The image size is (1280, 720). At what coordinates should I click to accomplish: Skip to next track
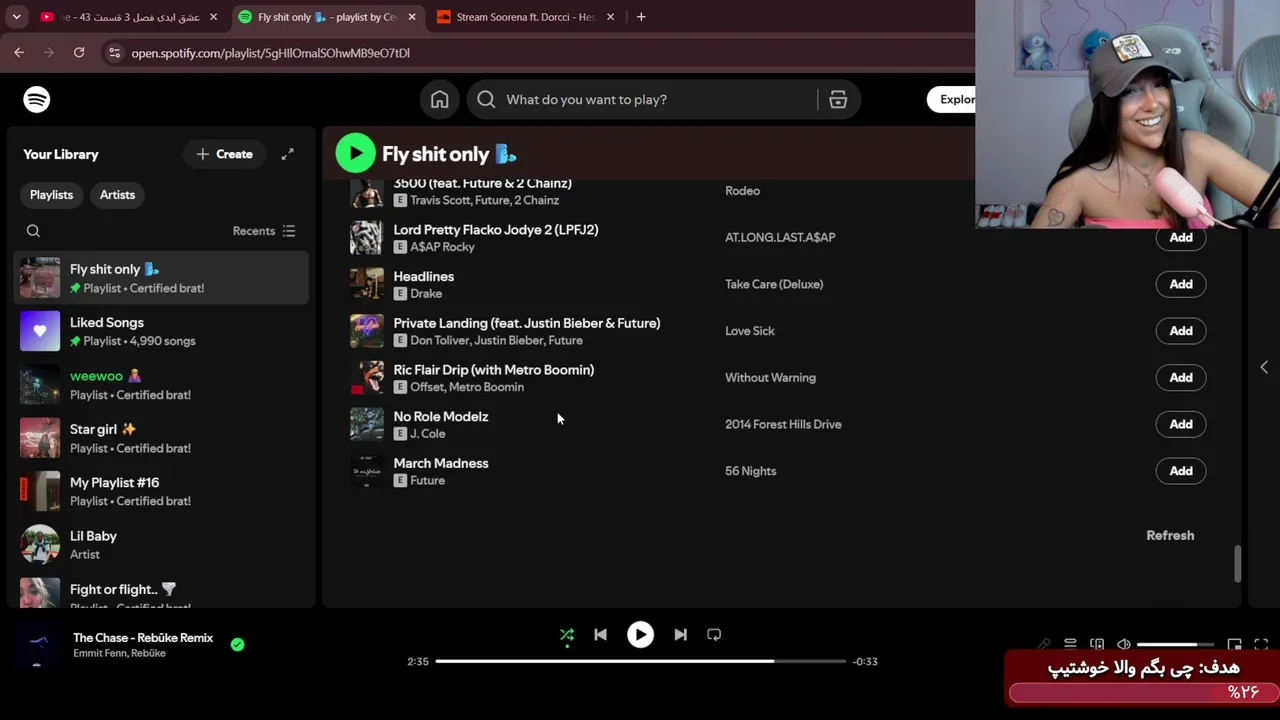pos(680,635)
